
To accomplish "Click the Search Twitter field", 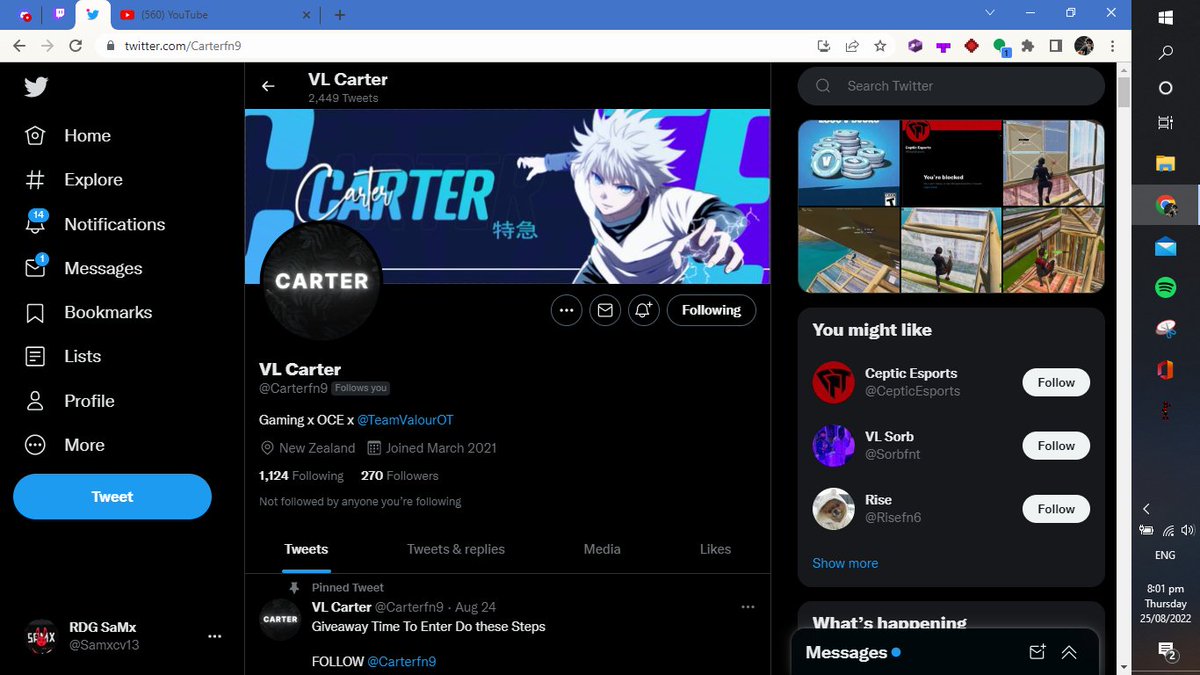I will (951, 86).
